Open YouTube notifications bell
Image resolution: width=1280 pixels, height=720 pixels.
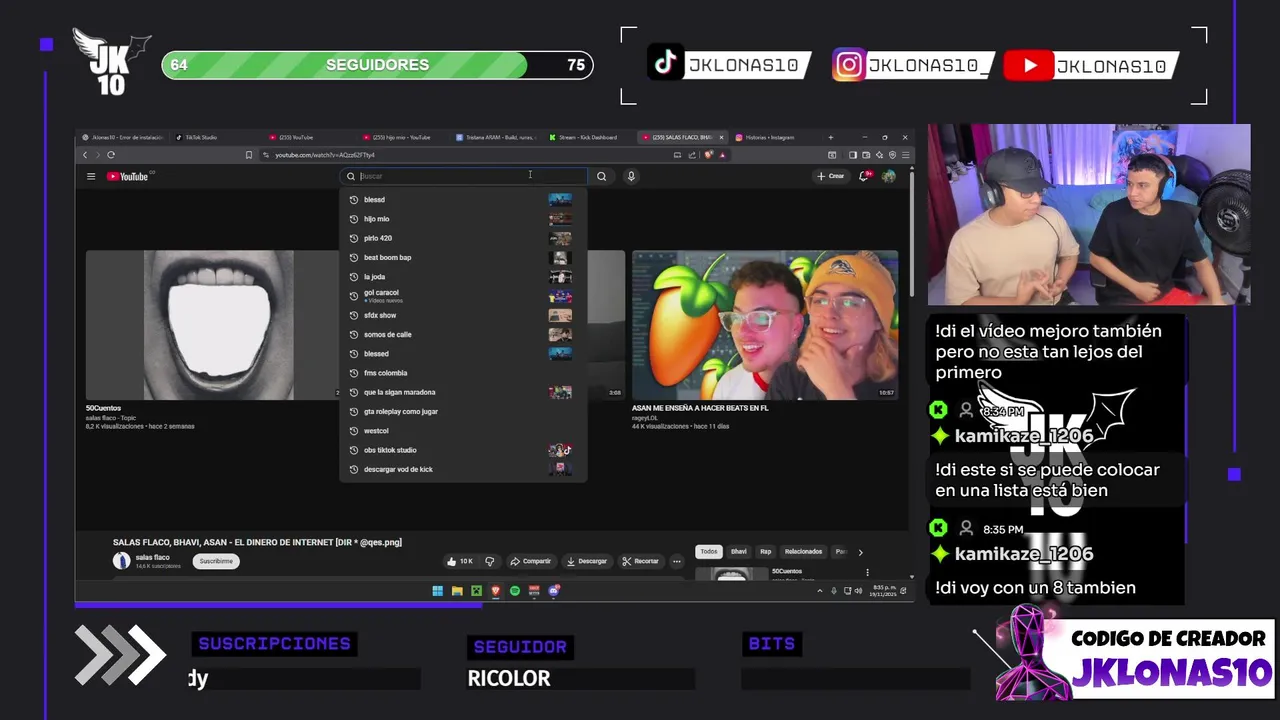tap(864, 176)
